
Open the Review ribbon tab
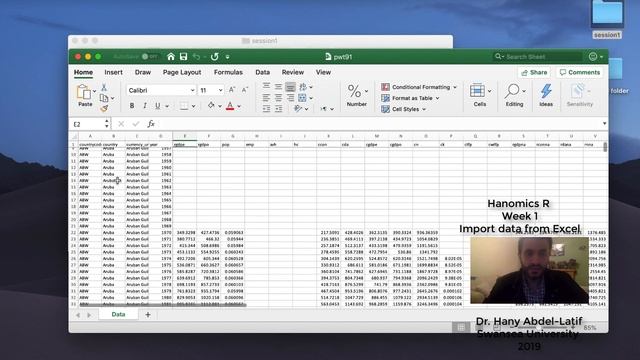[x=293, y=72]
